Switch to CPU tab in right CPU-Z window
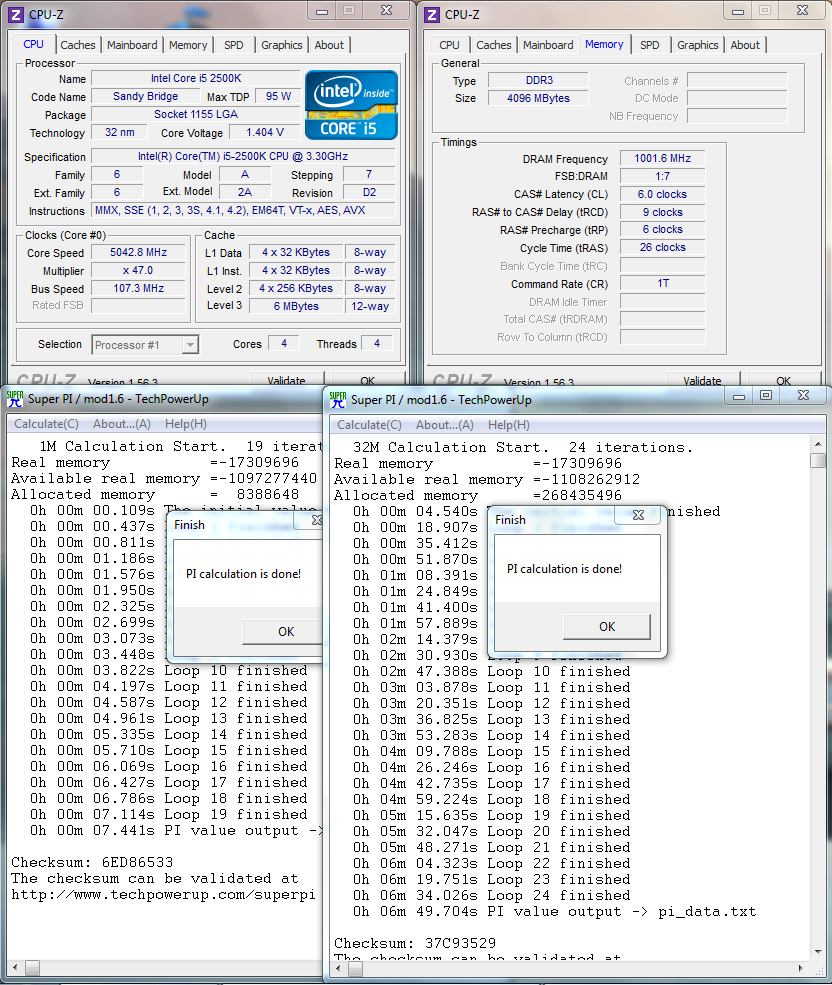 (449, 45)
